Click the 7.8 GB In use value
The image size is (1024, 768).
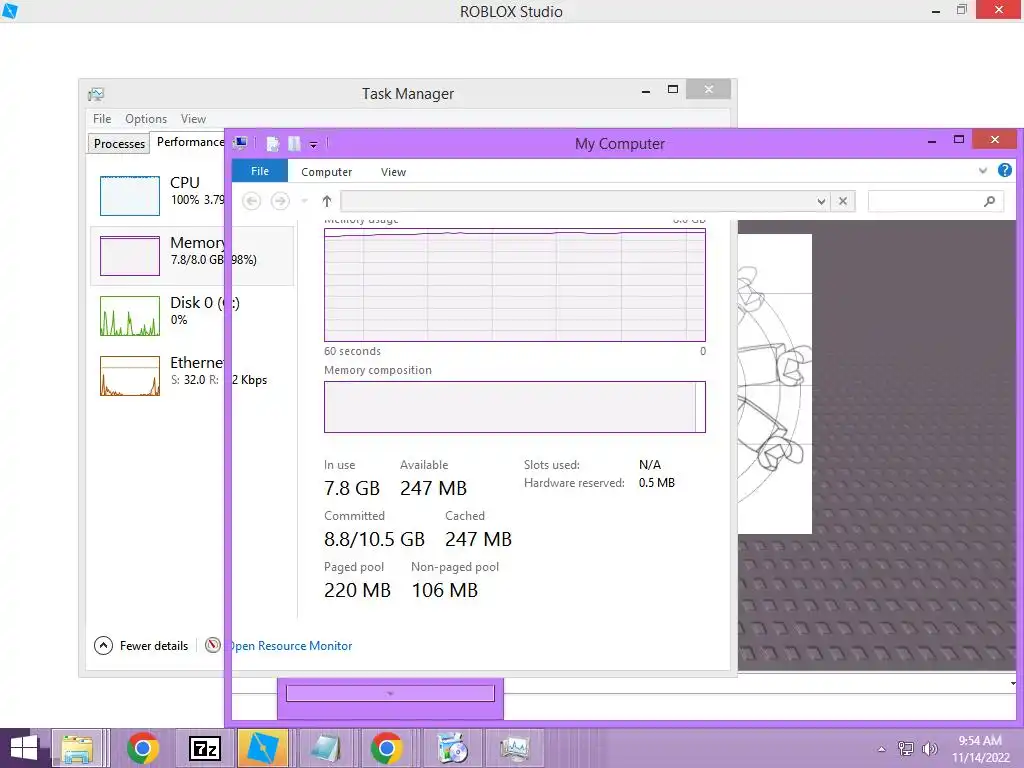coord(351,488)
